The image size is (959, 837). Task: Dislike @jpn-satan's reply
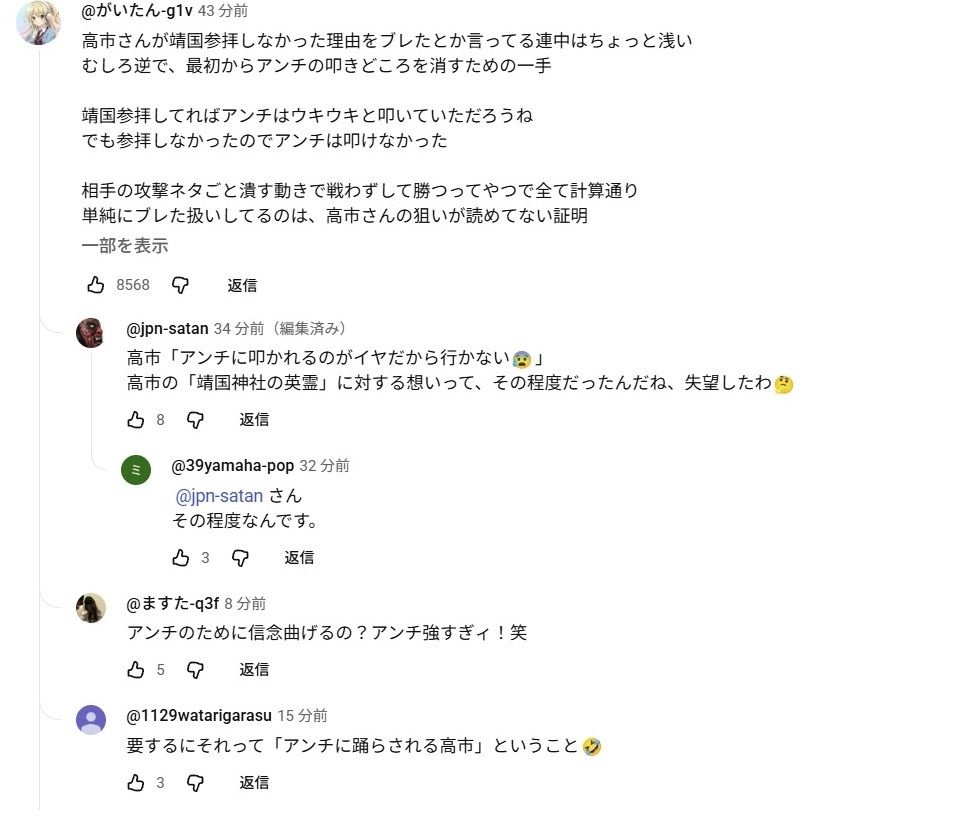pos(196,420)
